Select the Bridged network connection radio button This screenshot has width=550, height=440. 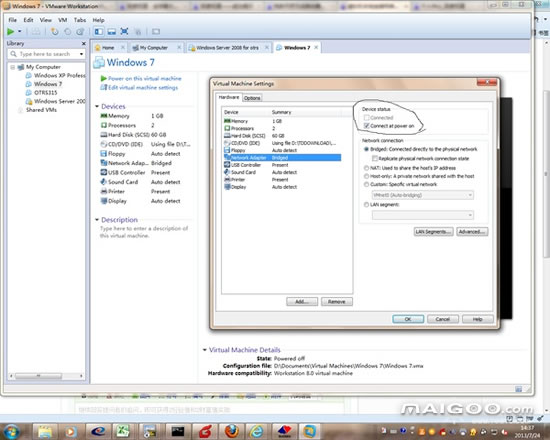pyautogui.click(x=366, y=149)
